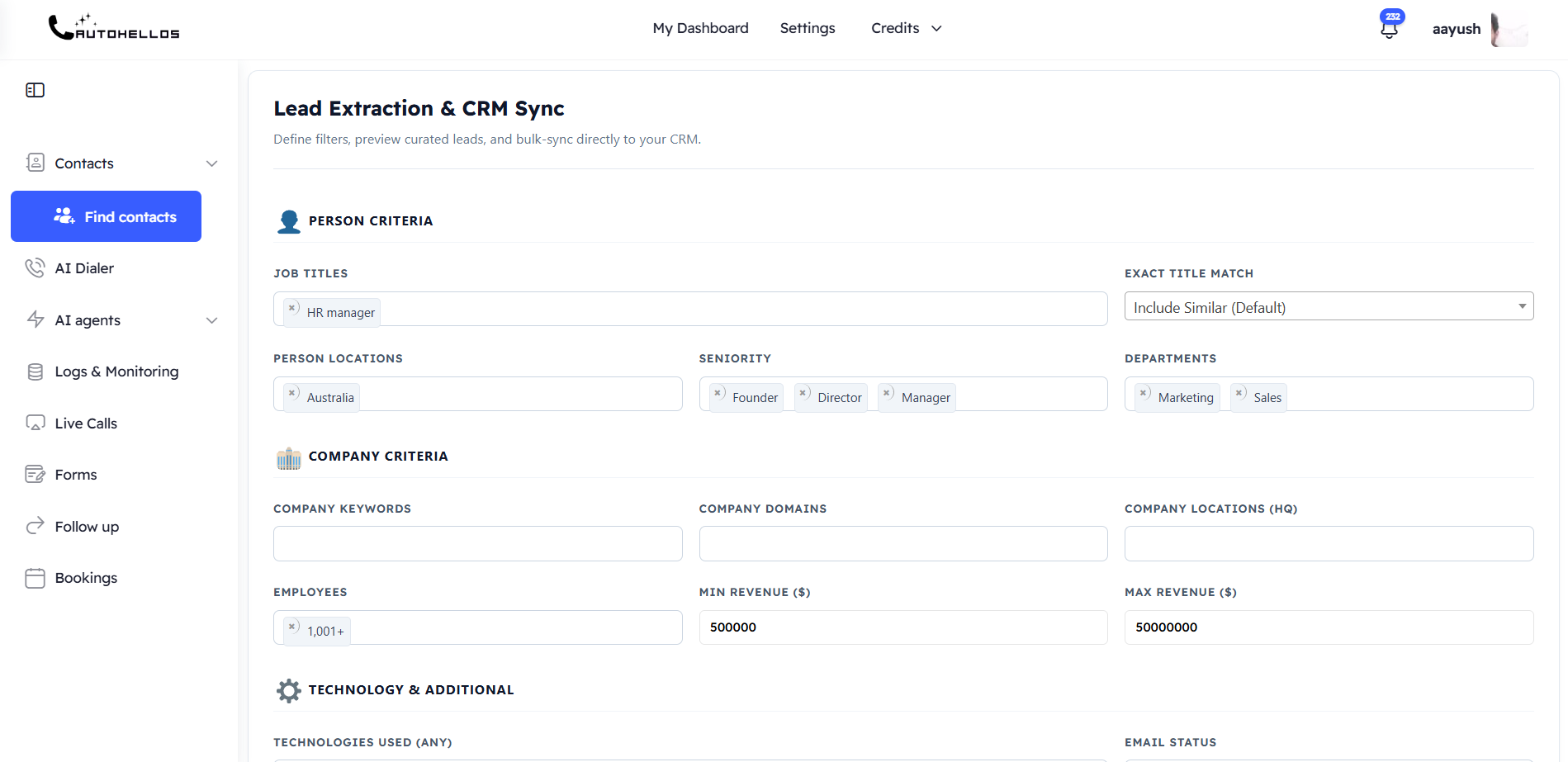Remove the 1,001+ employees tag
Screen dimensions: 1568x762
[x=292, y=627]
